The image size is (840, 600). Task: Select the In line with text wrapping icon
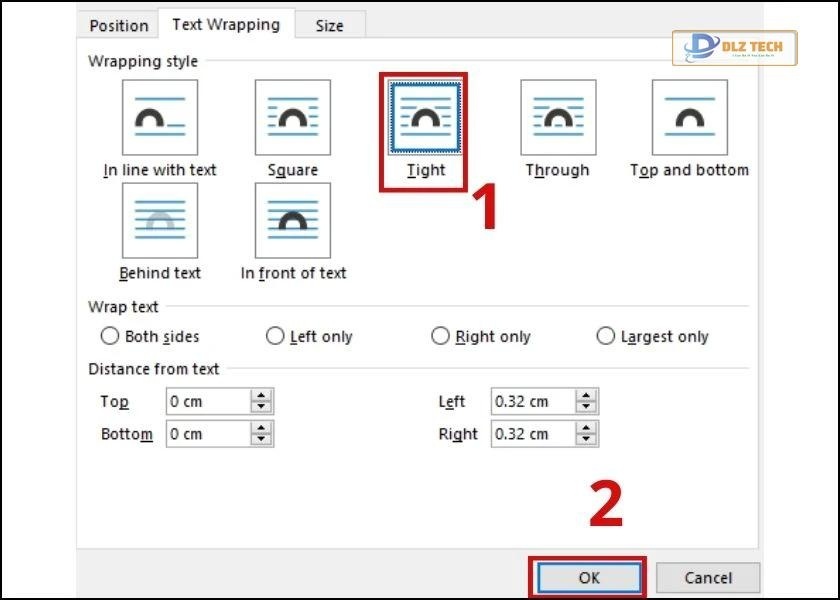(160, 118)
